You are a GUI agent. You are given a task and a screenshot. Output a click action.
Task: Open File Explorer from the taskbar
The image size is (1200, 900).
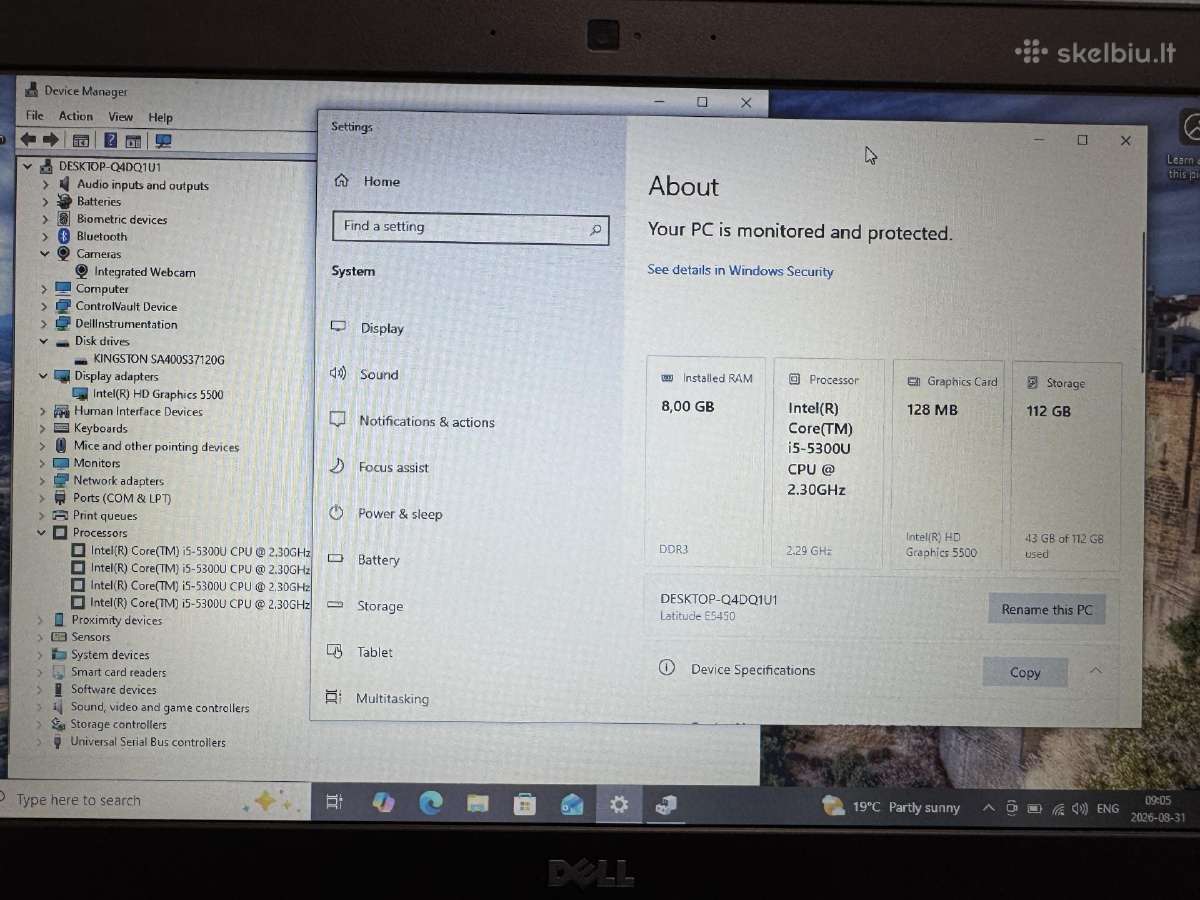click(x=478, y=803)
